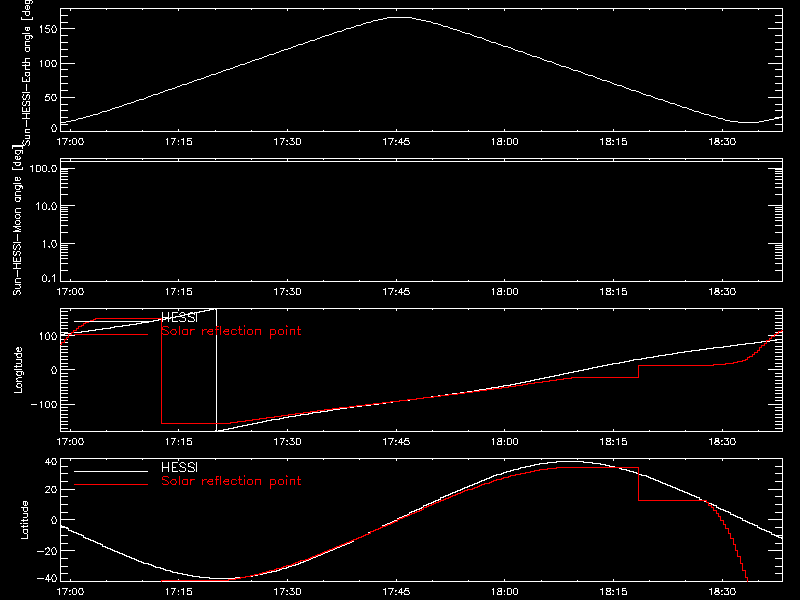Screen dimensions: 800x600
Task: Click the 0.1 tick on Moon angle axis
Action: tap(49, 278)
